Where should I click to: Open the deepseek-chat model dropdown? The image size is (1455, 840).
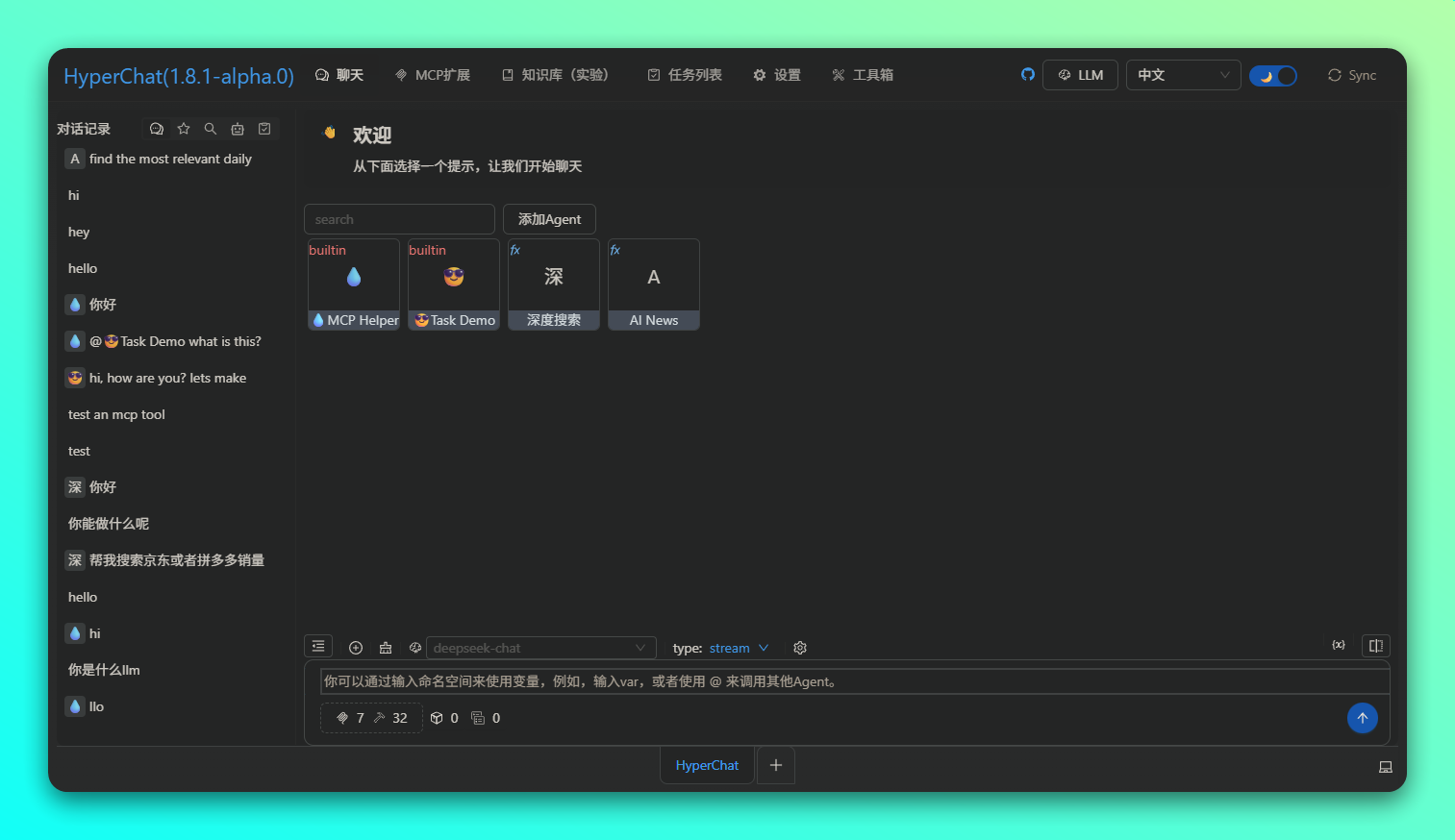click(541, 648)
